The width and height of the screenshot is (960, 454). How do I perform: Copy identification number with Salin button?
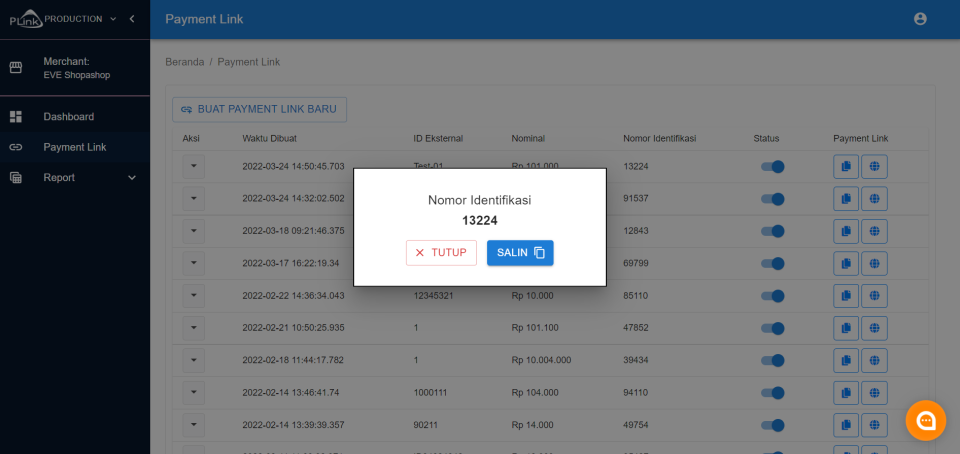[520, 253]
